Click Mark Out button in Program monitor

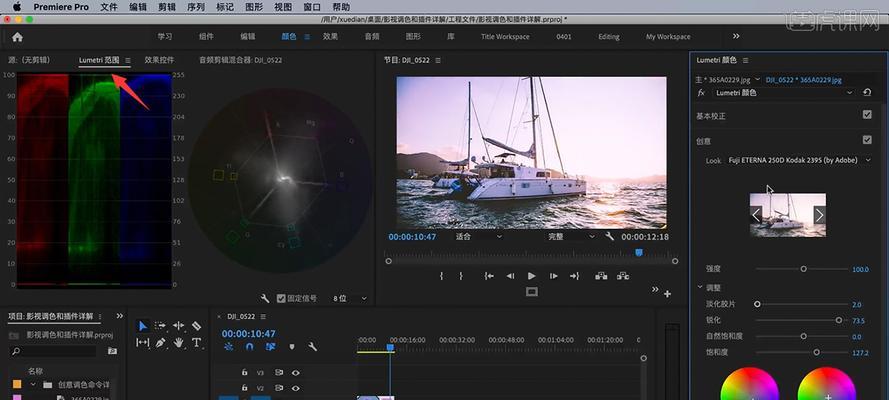[x=461, y=276]
